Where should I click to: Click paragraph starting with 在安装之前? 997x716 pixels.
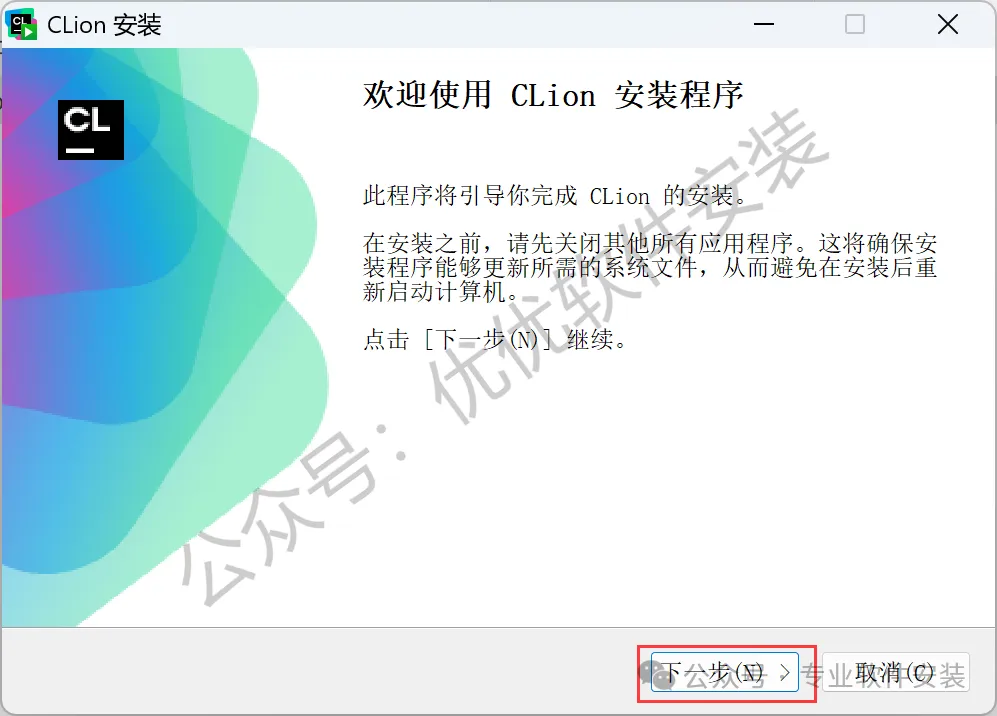(649, 267)
